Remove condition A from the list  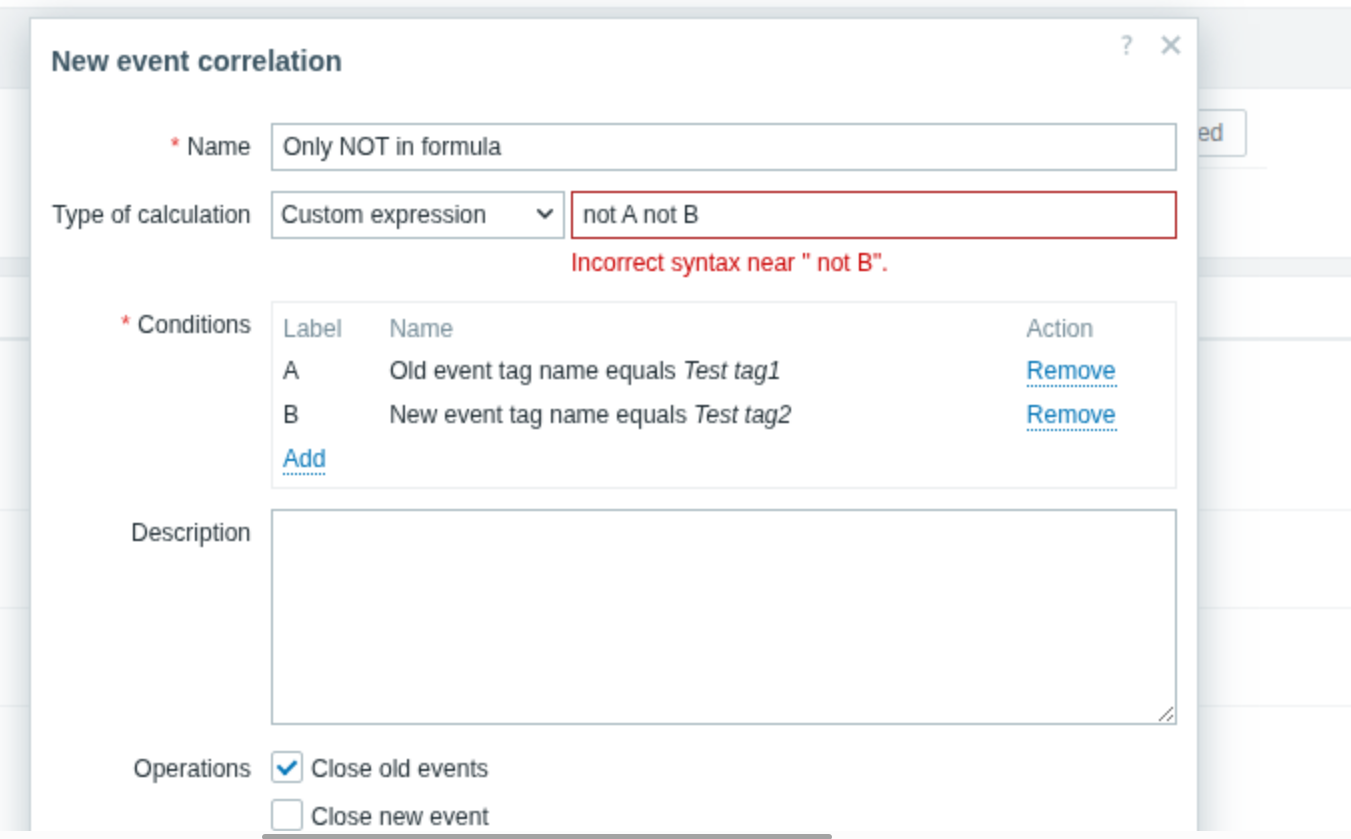pyautogui.click(x=1070, y=371)
